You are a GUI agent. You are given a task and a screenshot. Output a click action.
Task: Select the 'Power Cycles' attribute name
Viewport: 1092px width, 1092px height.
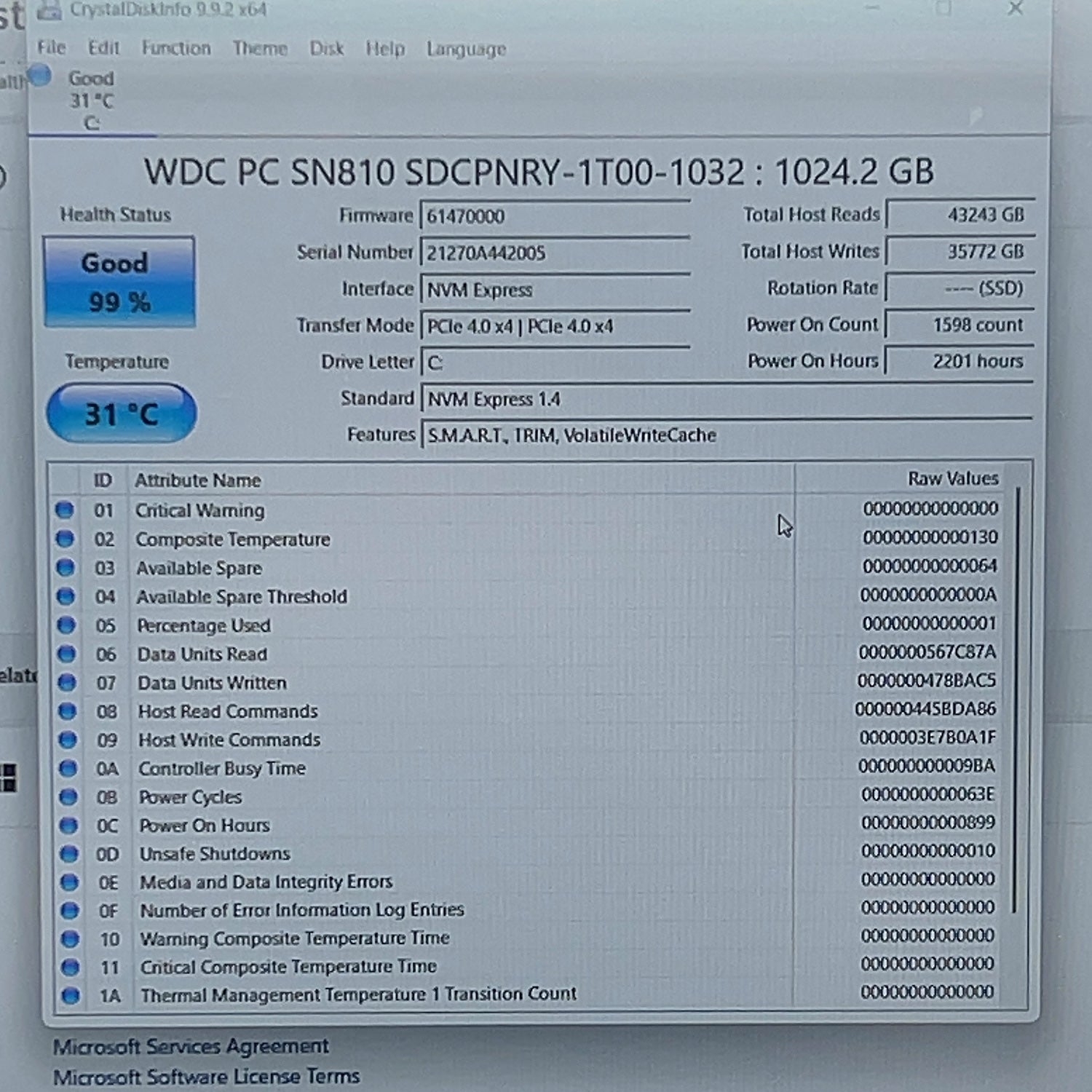(191, 797)
